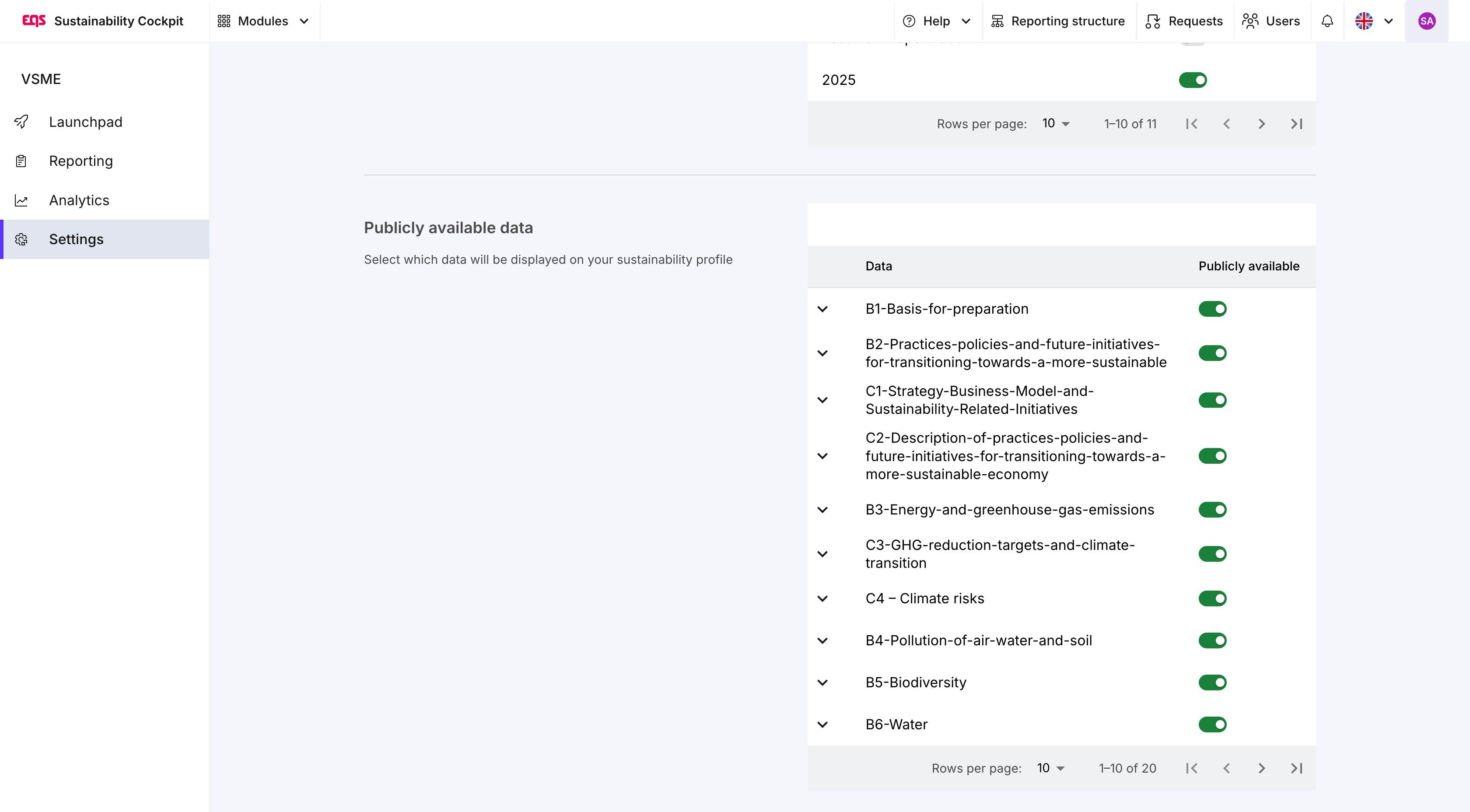The width and height of the screenshot is (1470, 812).
Task: Click the notification bell icon
Action: point(1327,21)
